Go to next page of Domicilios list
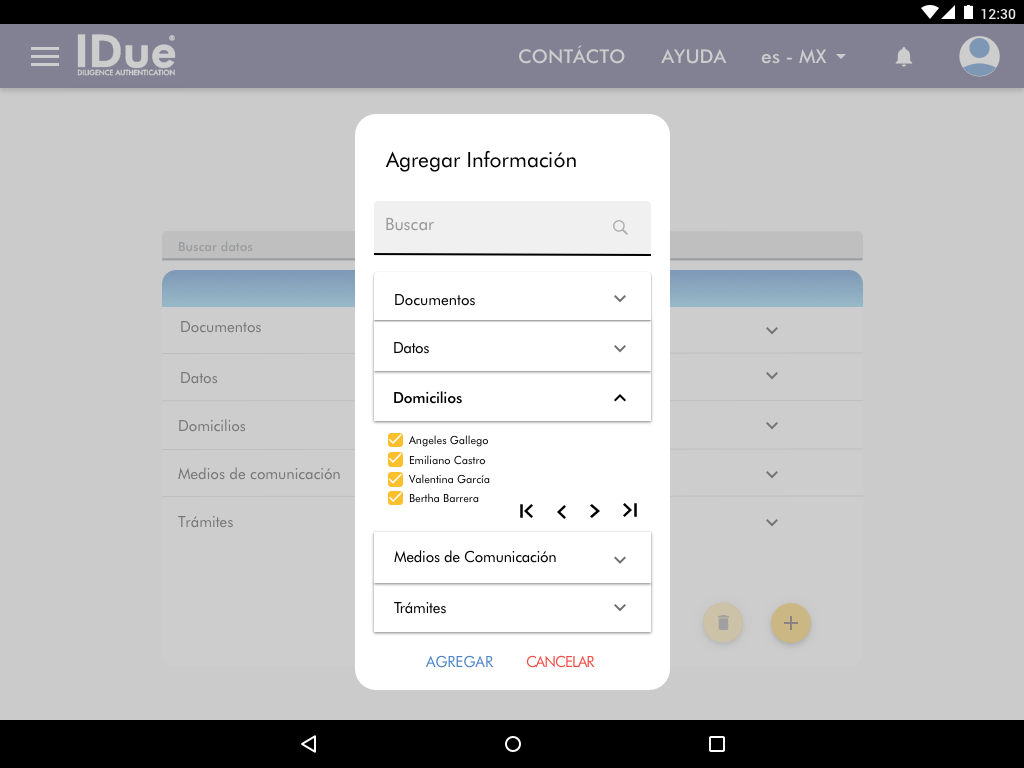Viewport: 1024px width, 768px height. 595,511
